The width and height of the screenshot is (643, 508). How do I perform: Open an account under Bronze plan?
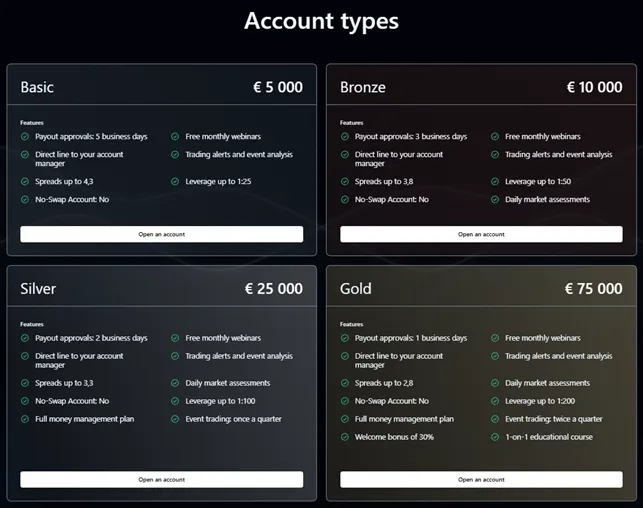pyautogui.click(x=481, y=234)
